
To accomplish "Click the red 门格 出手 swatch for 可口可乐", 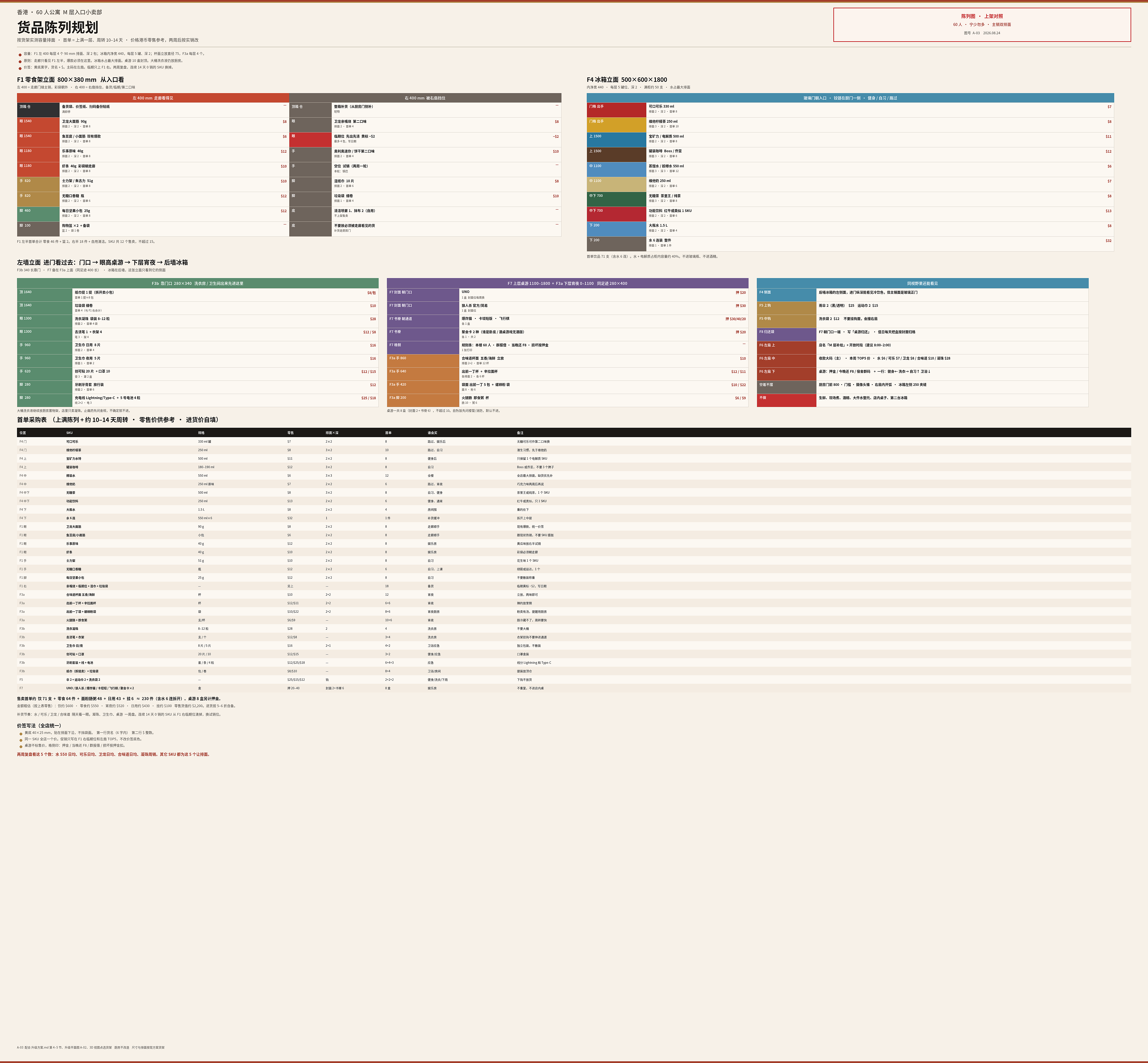I will 617,110.
